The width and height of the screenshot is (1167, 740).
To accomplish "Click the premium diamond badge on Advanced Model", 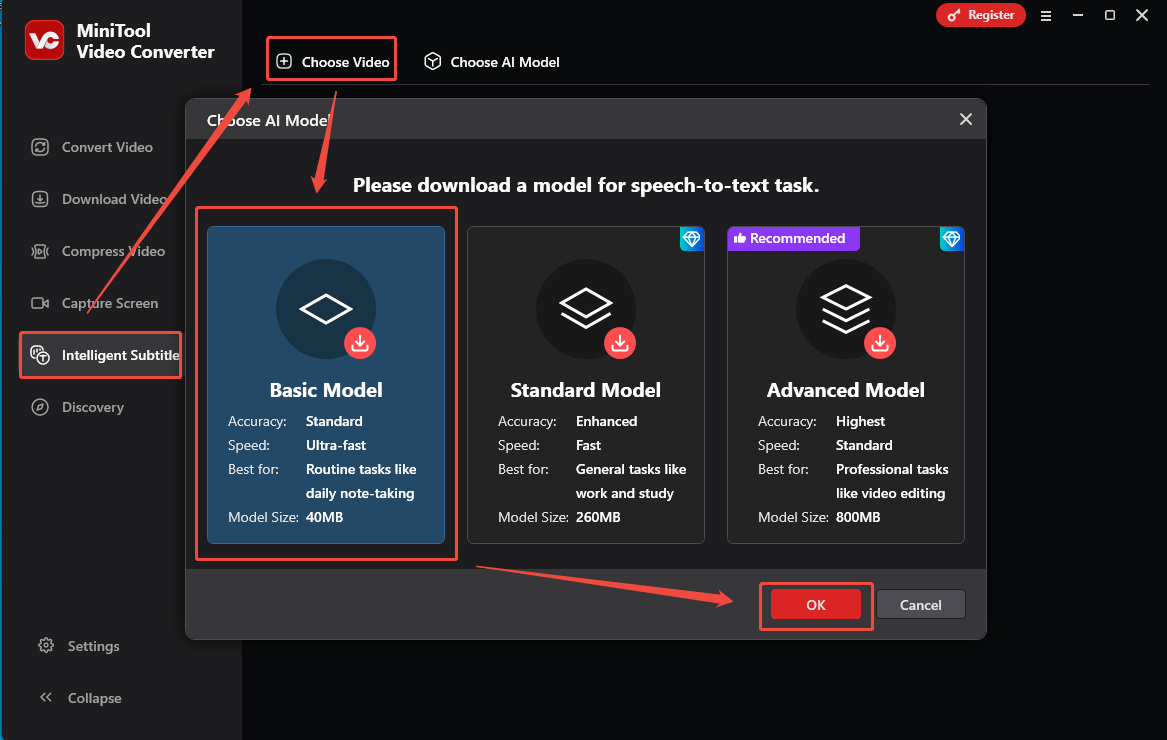I will click(951, 239).
